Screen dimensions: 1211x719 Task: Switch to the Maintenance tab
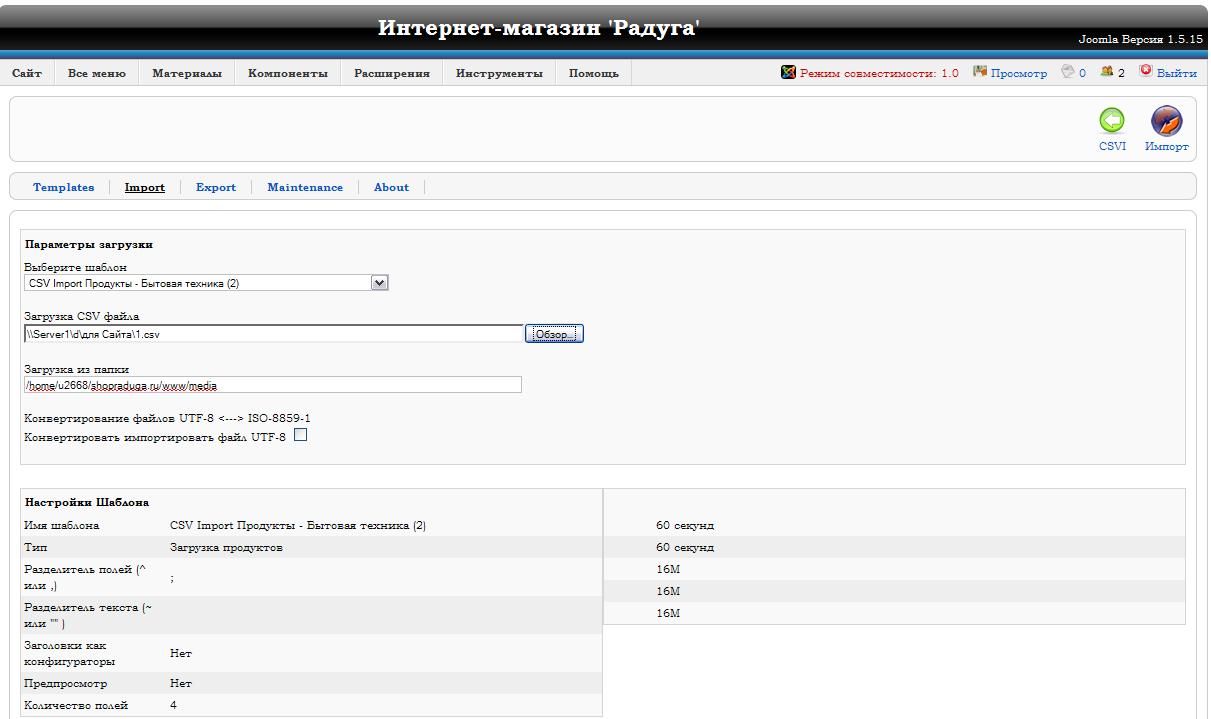305,187
